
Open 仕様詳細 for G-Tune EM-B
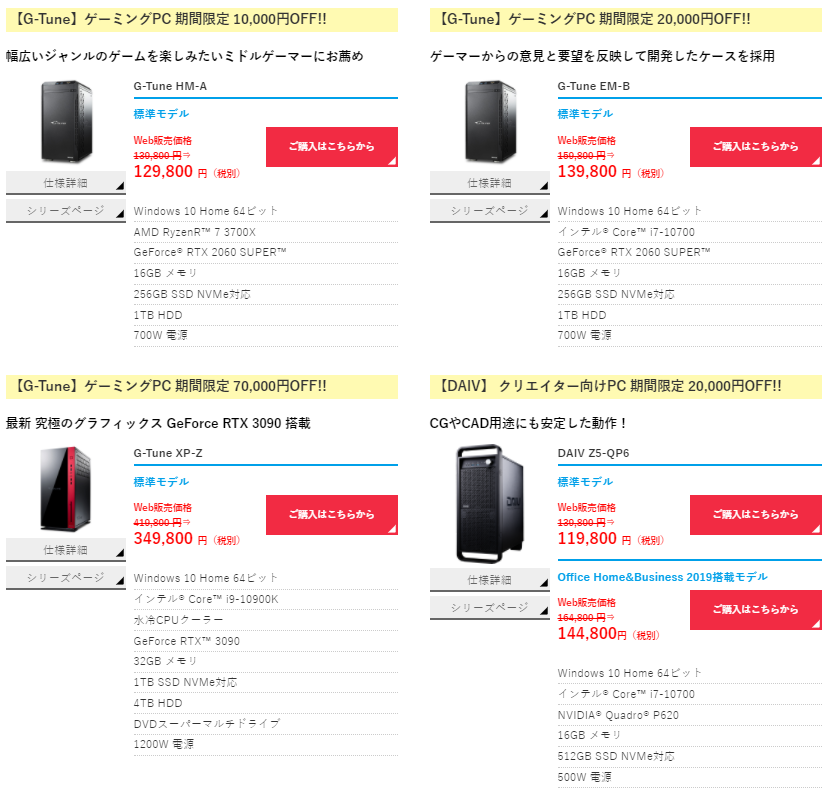click(490, 183)
